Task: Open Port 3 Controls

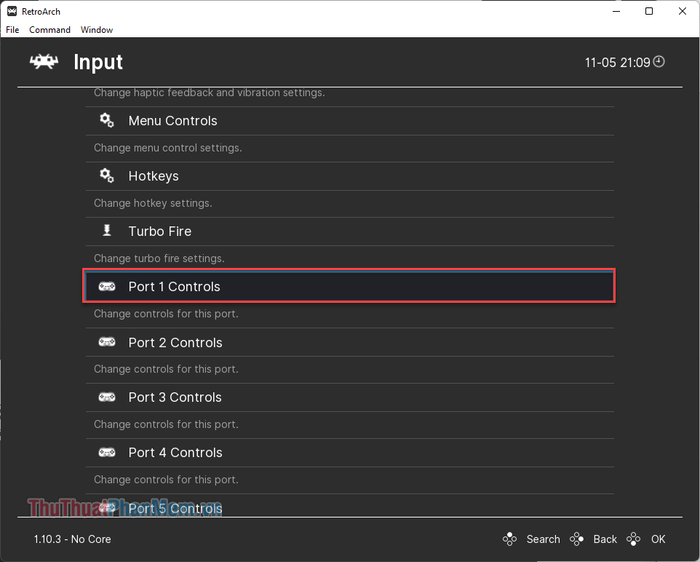Action: pos(350,397)
